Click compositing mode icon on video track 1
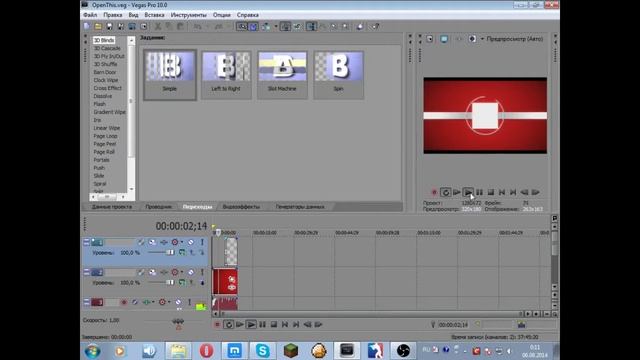The image size is (640, 360). click(x=182, y=253)
